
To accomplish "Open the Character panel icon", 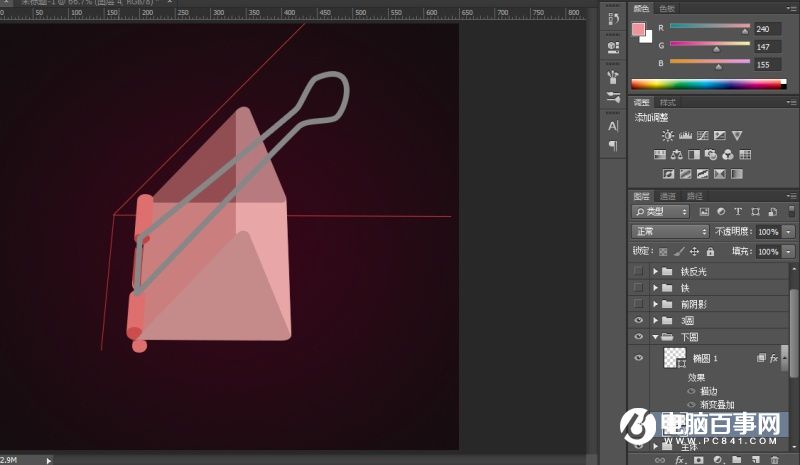I will [613, 126].
